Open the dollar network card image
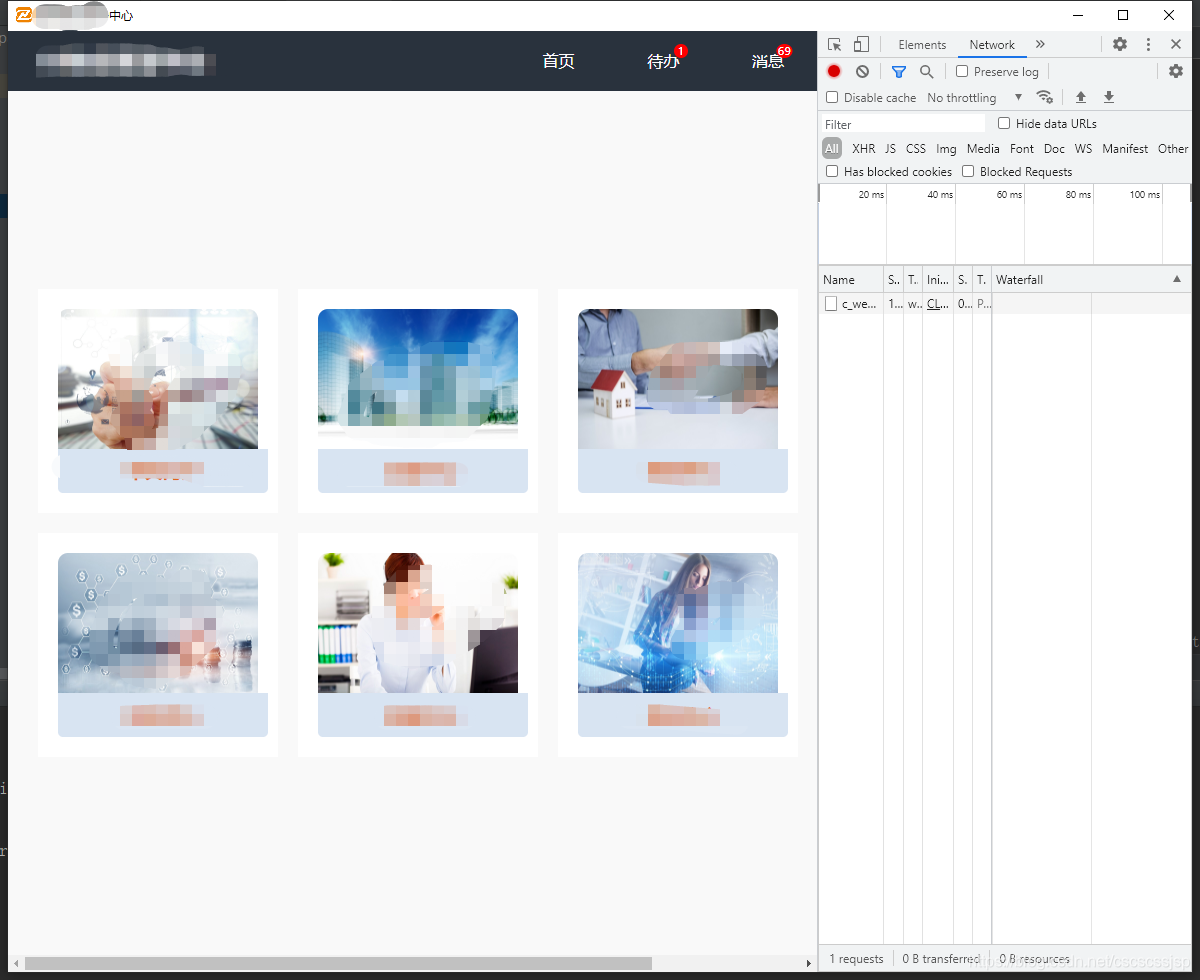The width and height of the screenshot is (1200, 980). pyautogui.click(x=158, y=623)
